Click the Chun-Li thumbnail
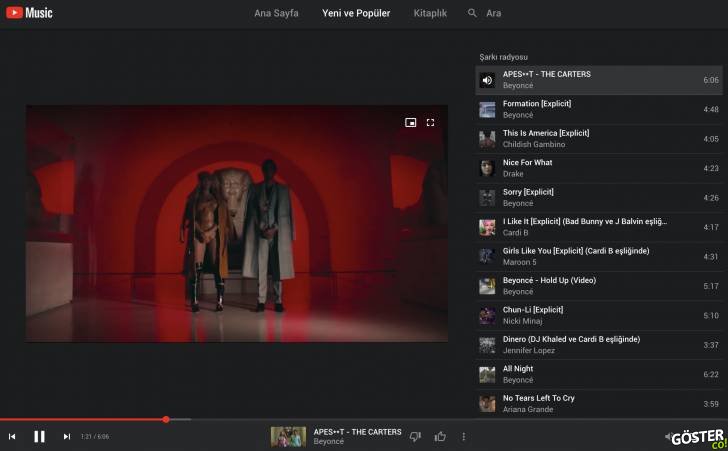 (x=487, y=315)
